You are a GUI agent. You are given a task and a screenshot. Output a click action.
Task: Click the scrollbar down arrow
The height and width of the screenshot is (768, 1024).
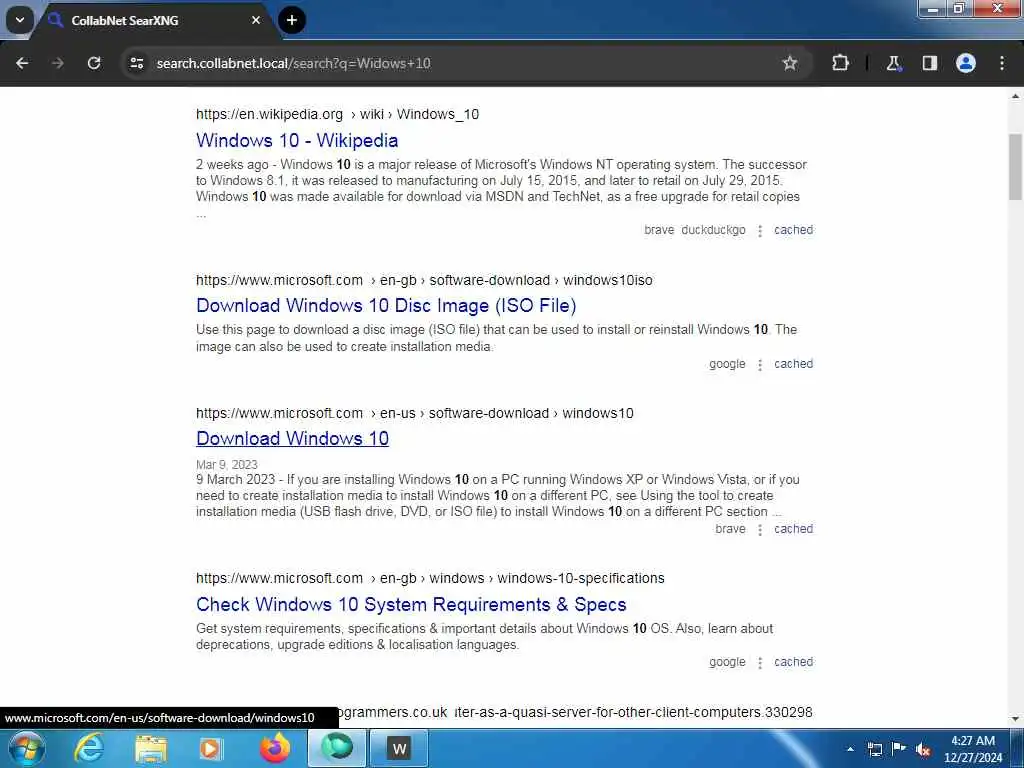click(x=1015, y=720)
